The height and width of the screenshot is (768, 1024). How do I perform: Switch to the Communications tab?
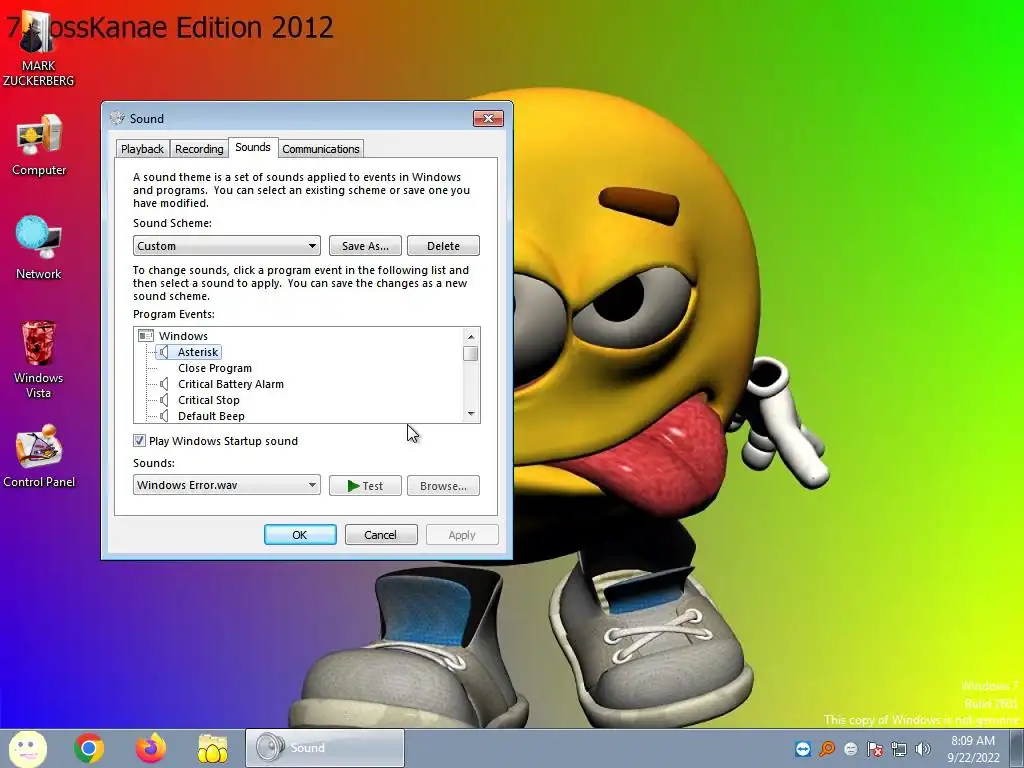tap(321, 149)
